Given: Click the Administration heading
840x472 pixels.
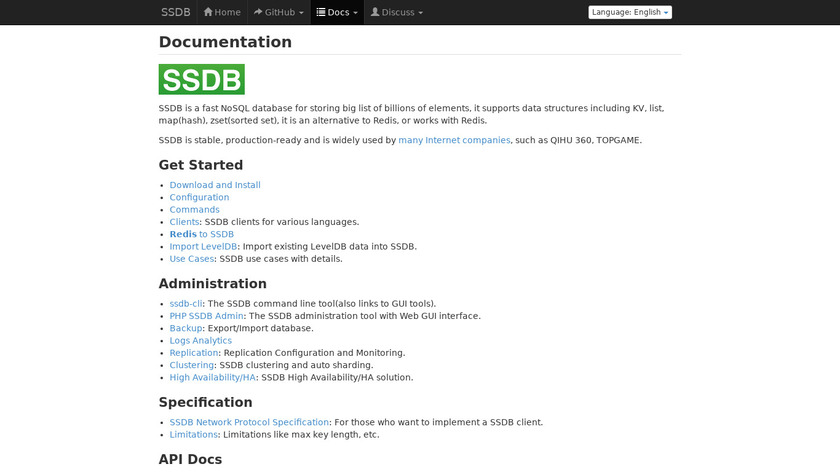Looking at the screenshot, I should click(x=212, y=283).
